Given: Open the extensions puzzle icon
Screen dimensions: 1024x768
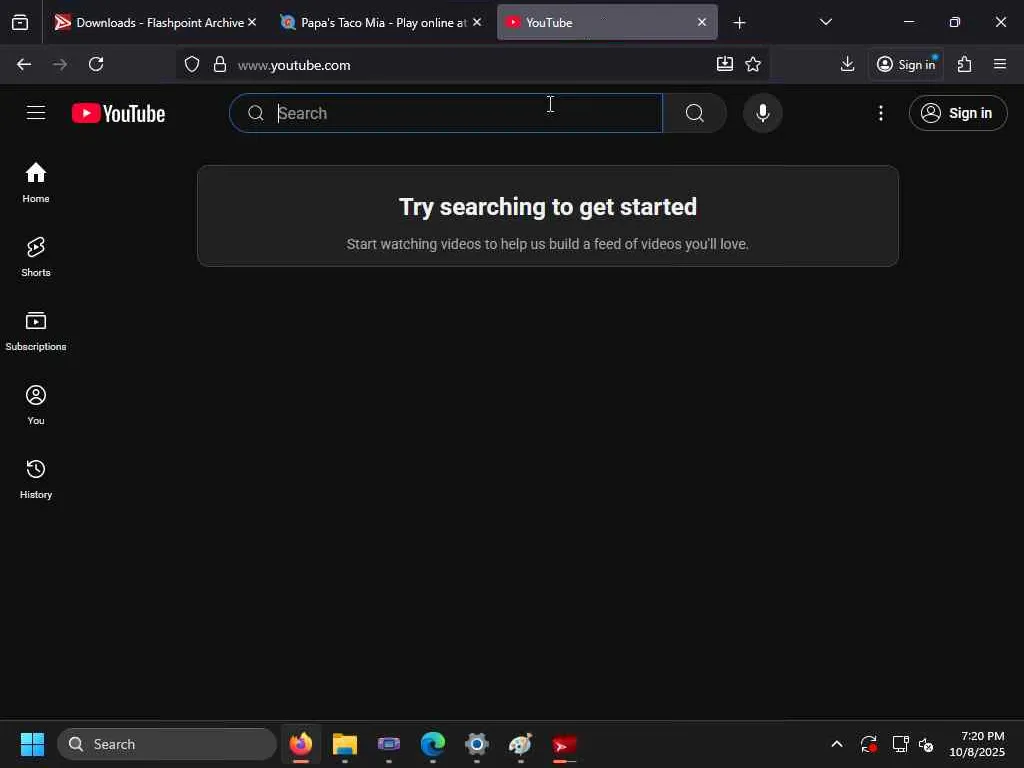Looking at the screenshot, I should point(964,64).
